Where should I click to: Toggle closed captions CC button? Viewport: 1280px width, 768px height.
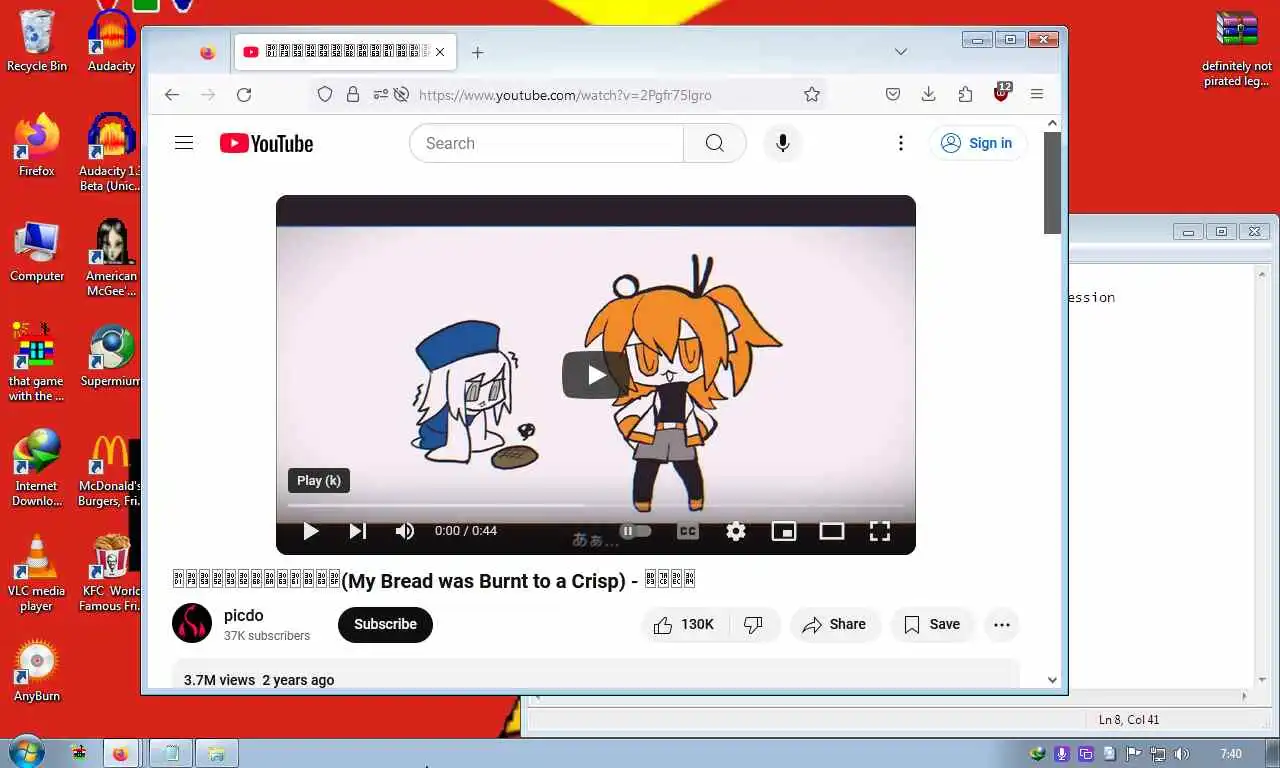(x=688, y=531)
